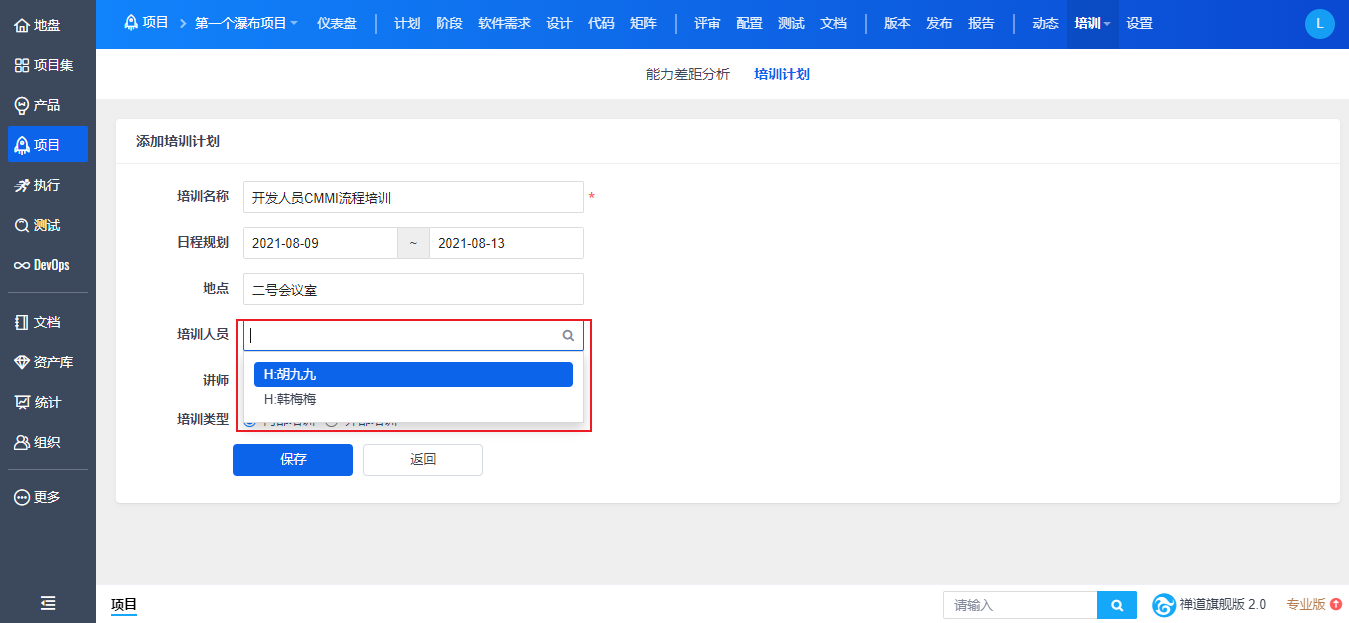This screenshot has width=1349, height=623.
Task: Expand the 第一个瀑布项目 project dropdown
Action: coord(246,23)
